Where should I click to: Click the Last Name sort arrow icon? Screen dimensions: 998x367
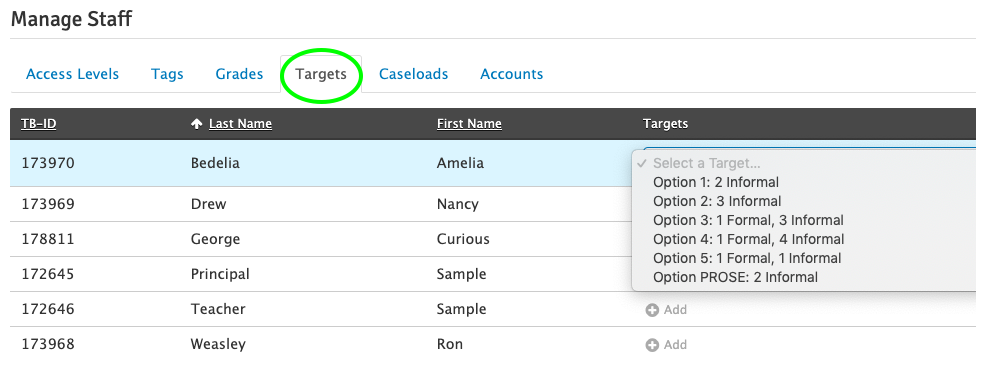click(197, 124)
